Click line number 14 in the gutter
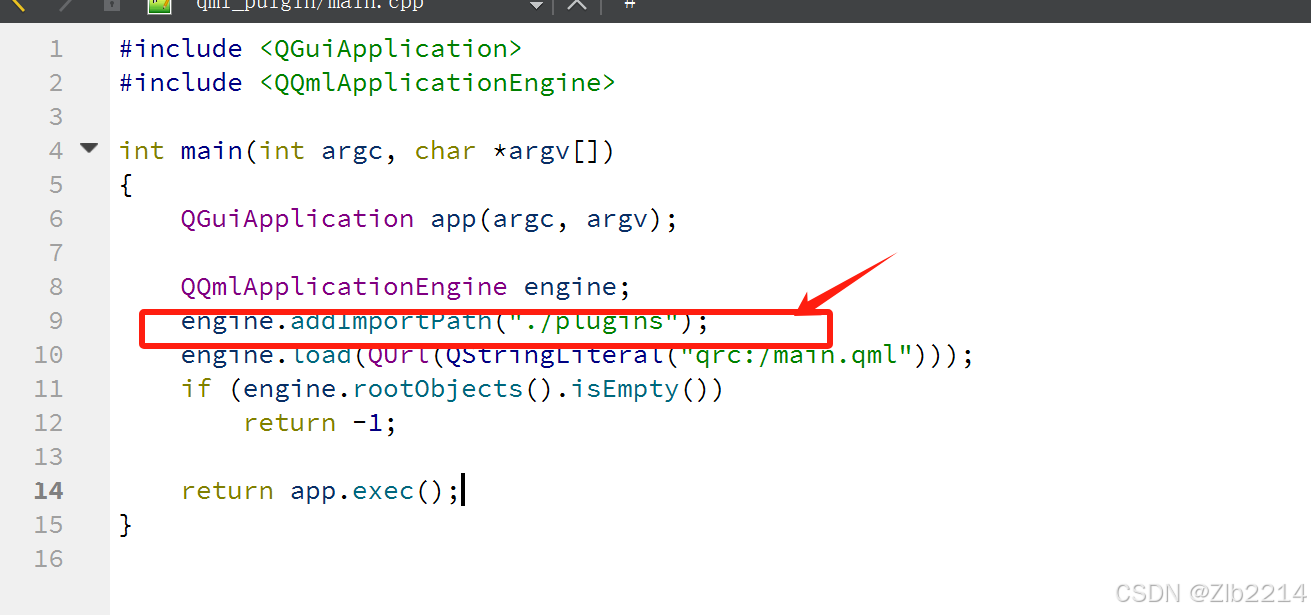The height and width of the screenshot is (615, 1311). point(48,490)
